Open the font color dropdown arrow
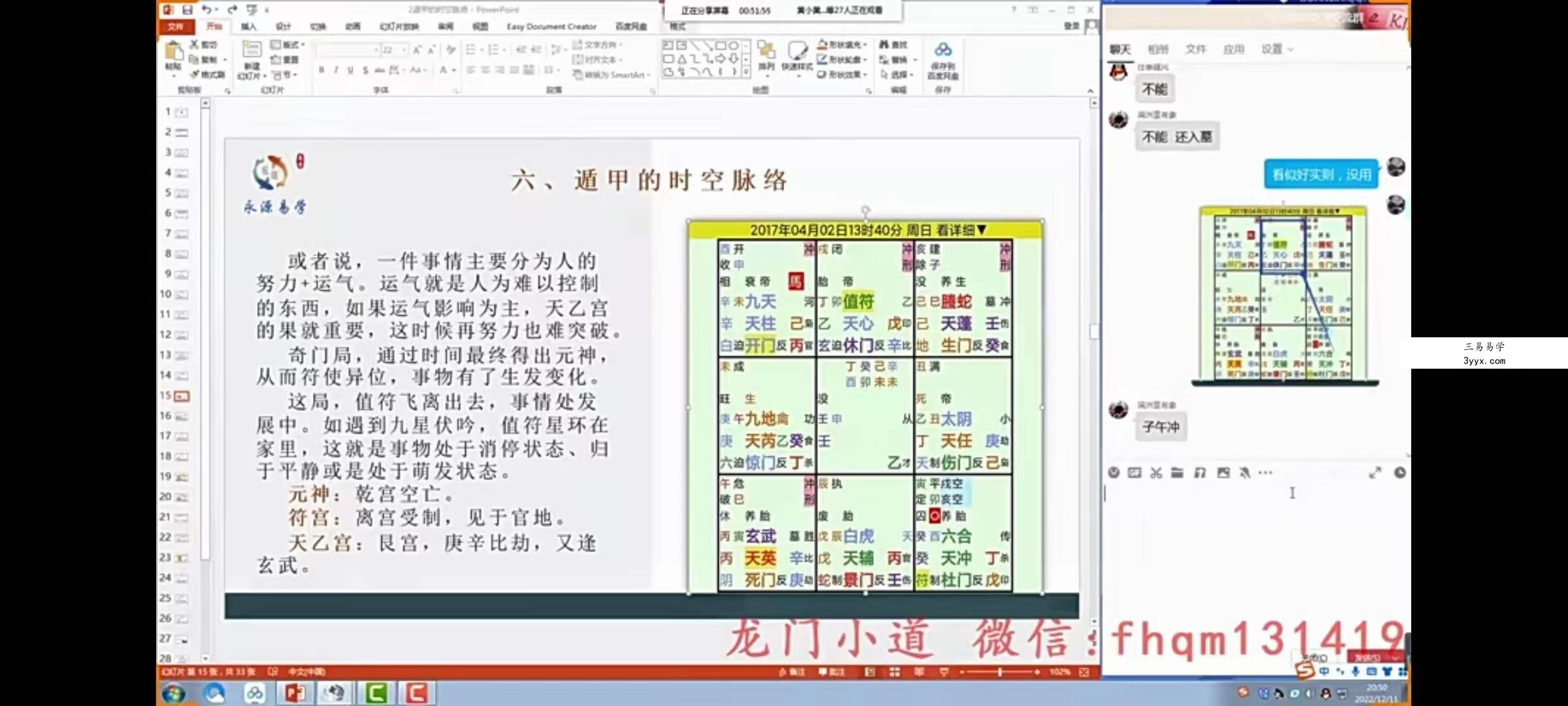 [454, 70]
